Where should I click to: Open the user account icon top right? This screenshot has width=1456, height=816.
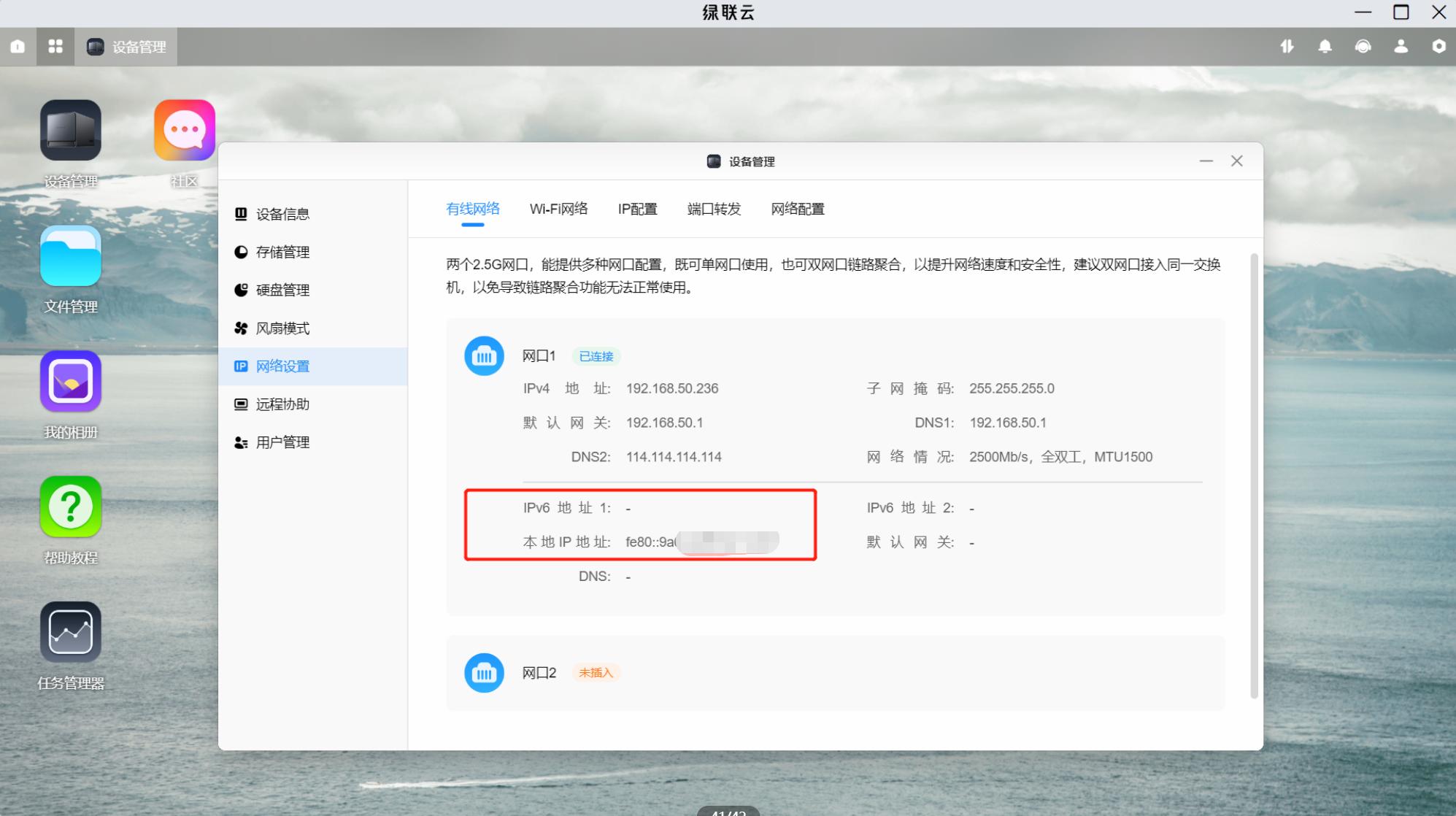[x=1401, y=46]
